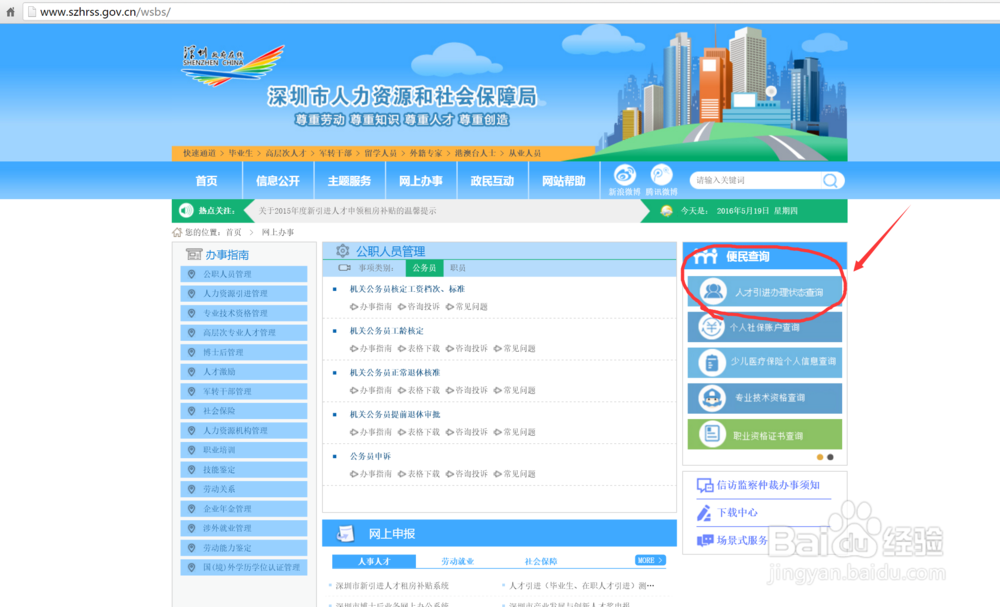Click the 场景式服务 icon at bottom right
Viewport: 1000px width, 607px height.
click(x=704, y=538)
